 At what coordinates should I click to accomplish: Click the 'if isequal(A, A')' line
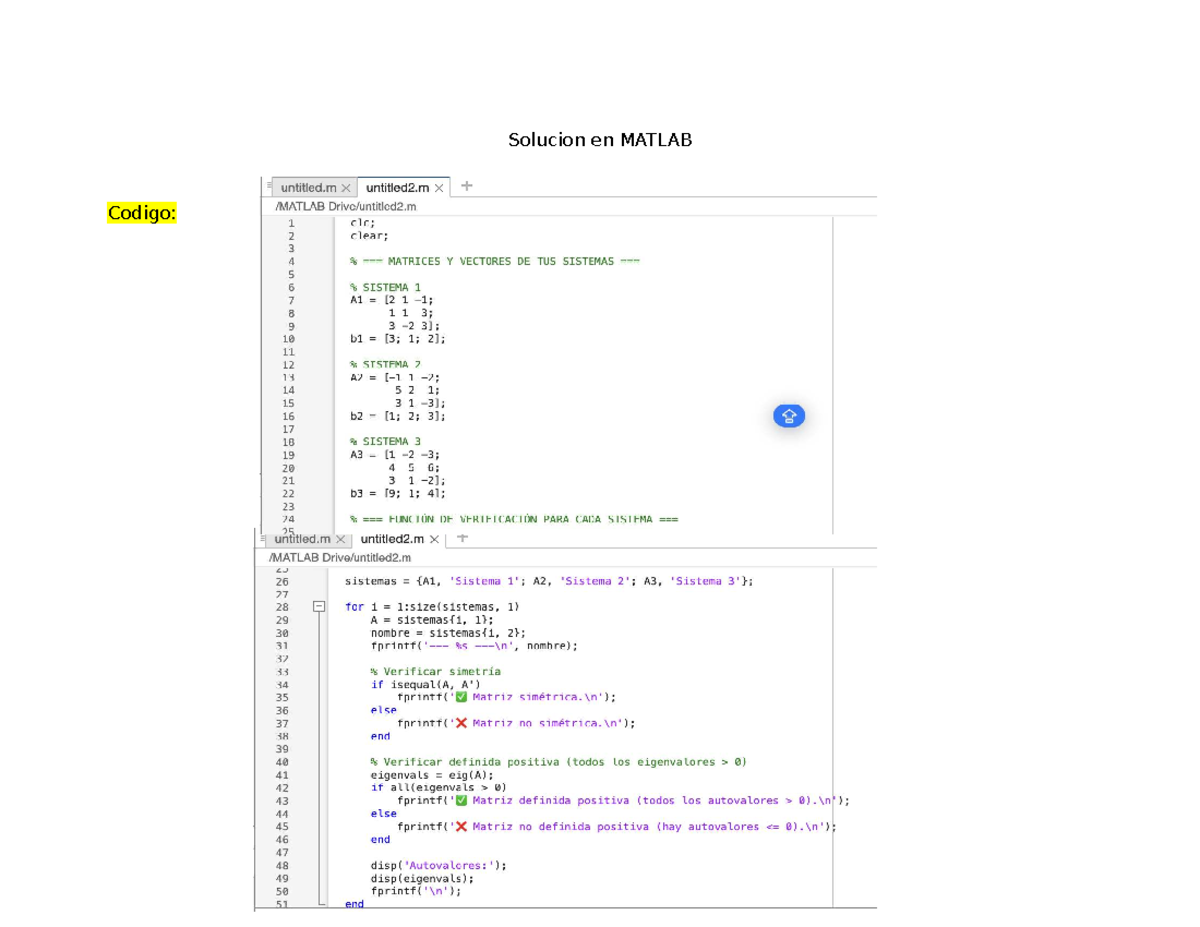click(x=426, y=685)
